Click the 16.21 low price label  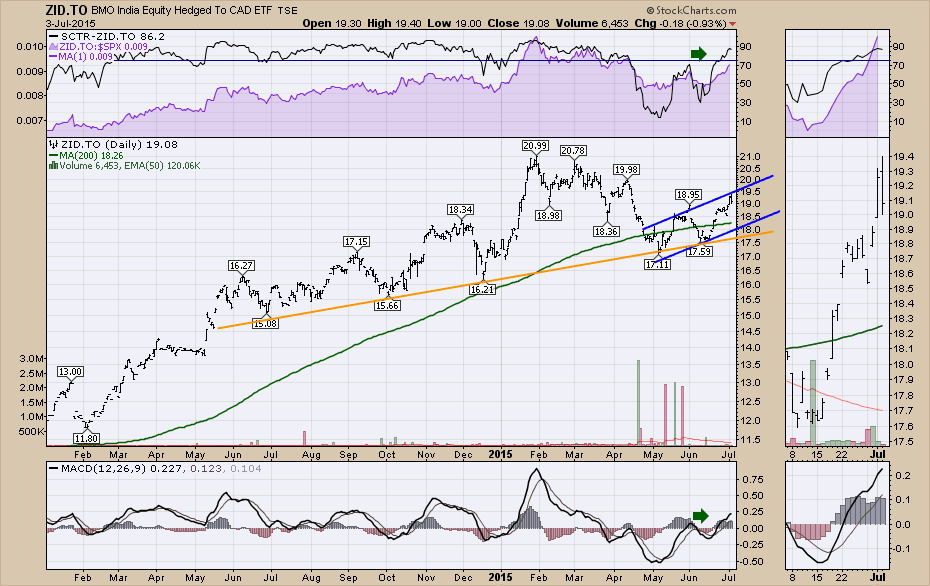click(x=482, y=289)
